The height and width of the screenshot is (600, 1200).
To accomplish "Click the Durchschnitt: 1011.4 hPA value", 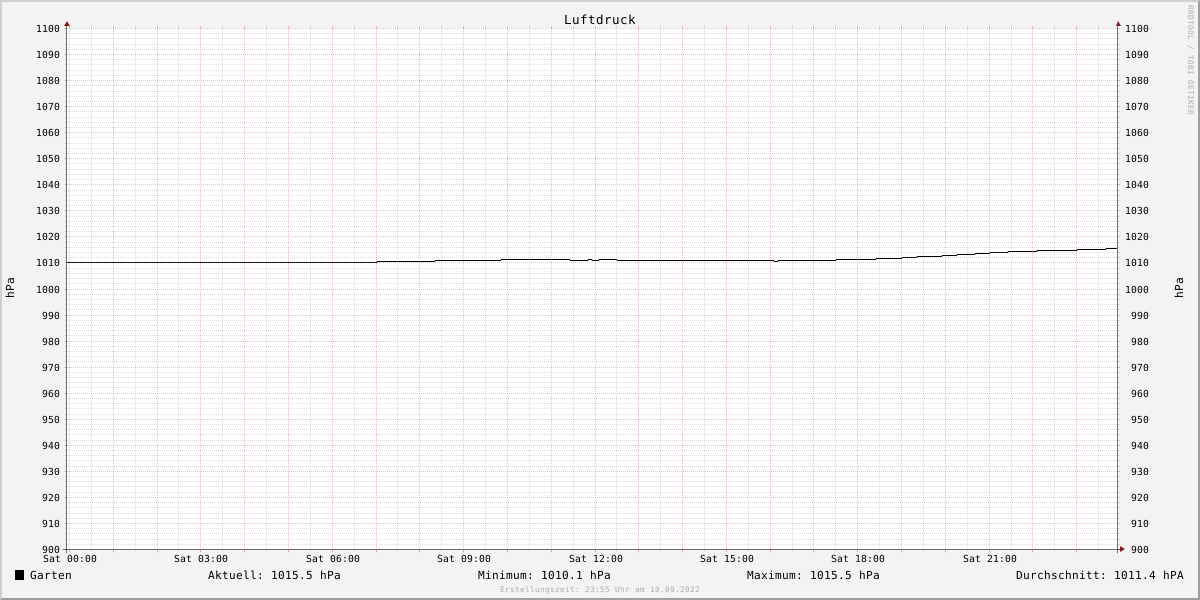I will coord(1099,575).
